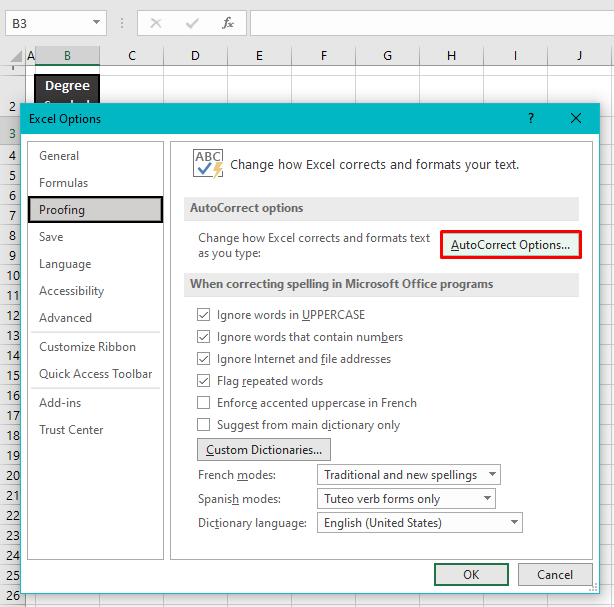
Task: Open the Trust Center category
Action: [x=96, y=430]
